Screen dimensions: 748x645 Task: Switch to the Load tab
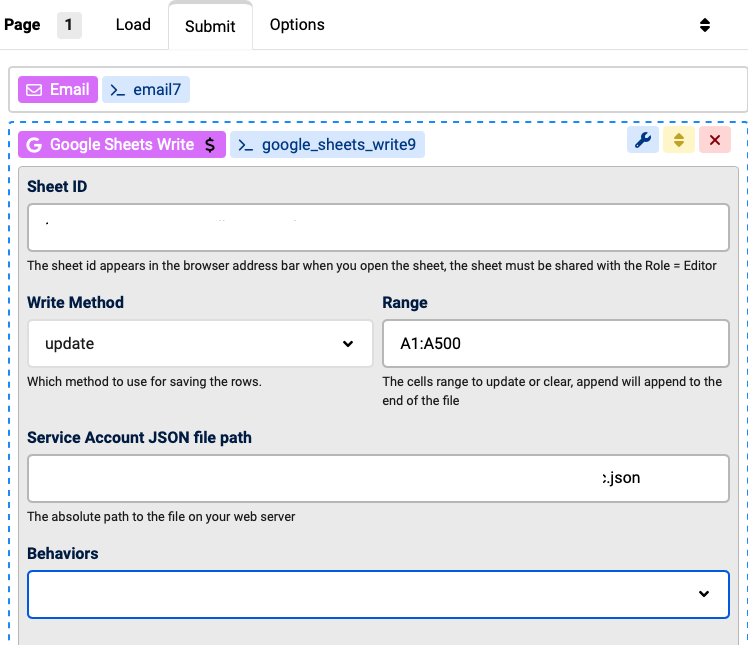click(x=133, y=24)
